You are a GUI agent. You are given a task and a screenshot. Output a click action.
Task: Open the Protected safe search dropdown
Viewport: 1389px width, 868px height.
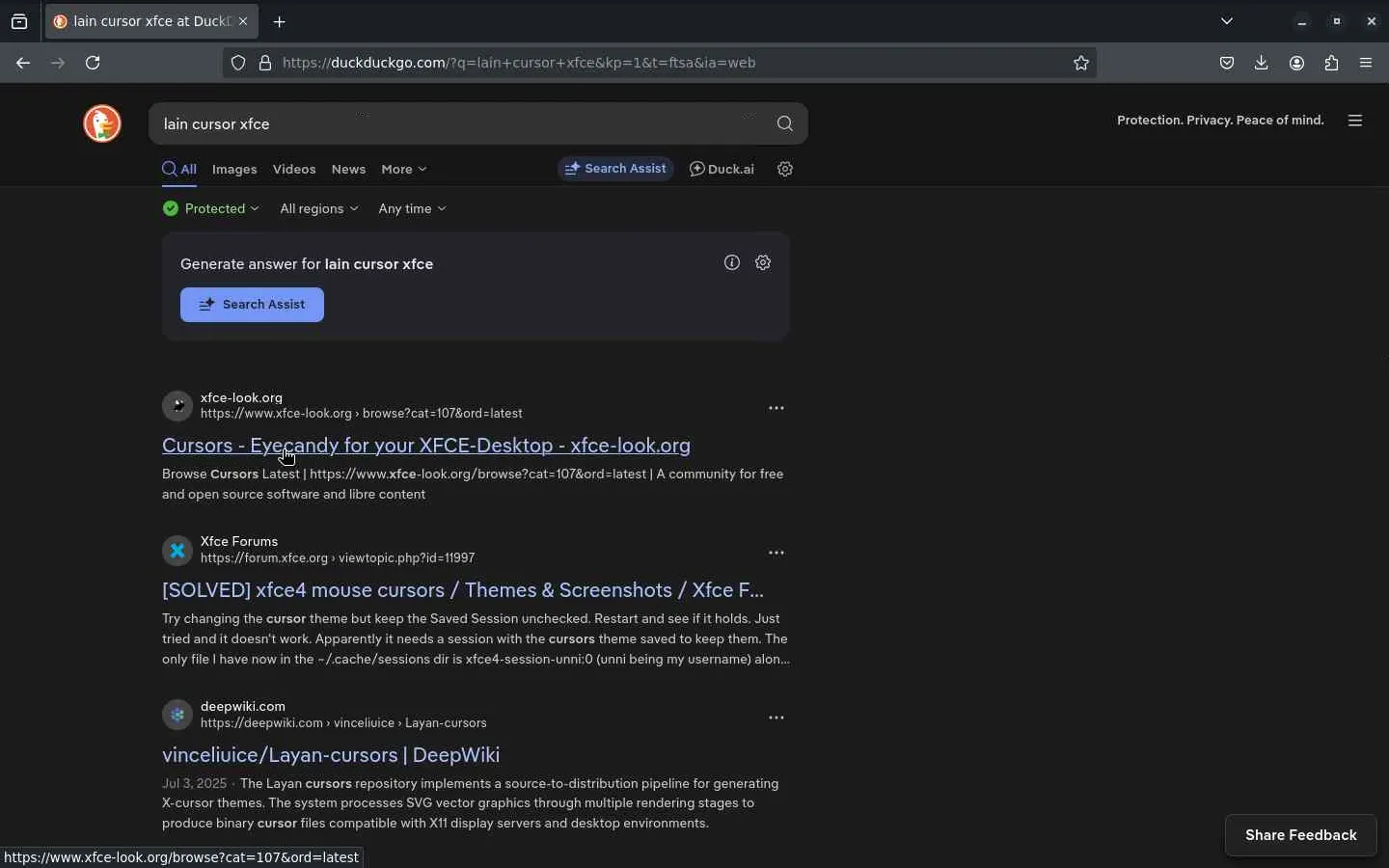click(211, 209)
